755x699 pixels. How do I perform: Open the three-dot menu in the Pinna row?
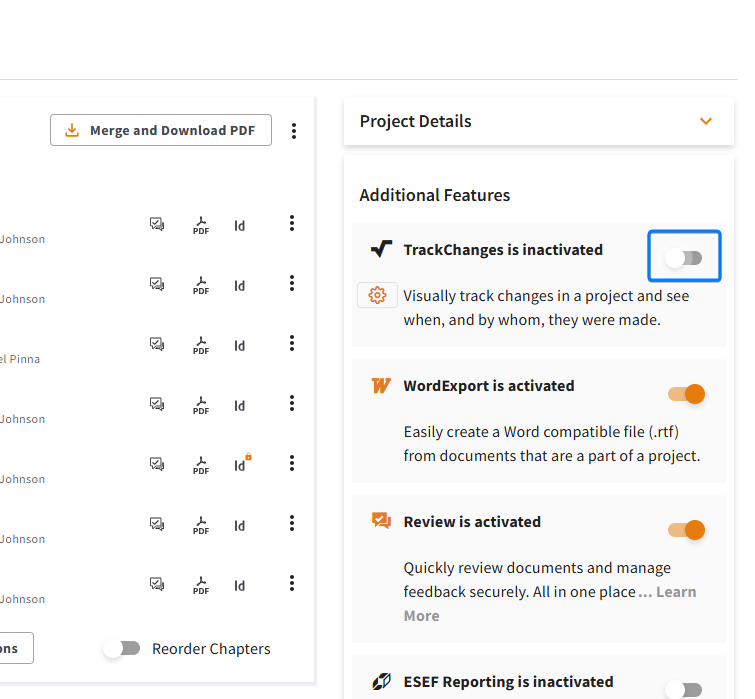(x=292, y=343)
